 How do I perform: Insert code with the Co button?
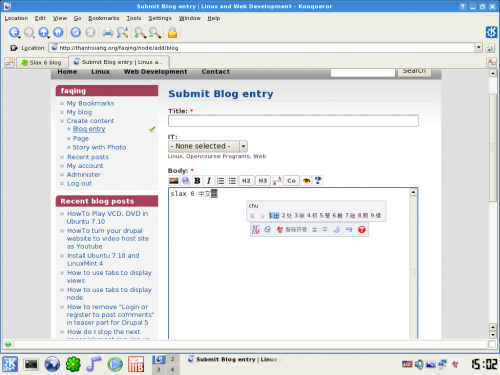292,181
